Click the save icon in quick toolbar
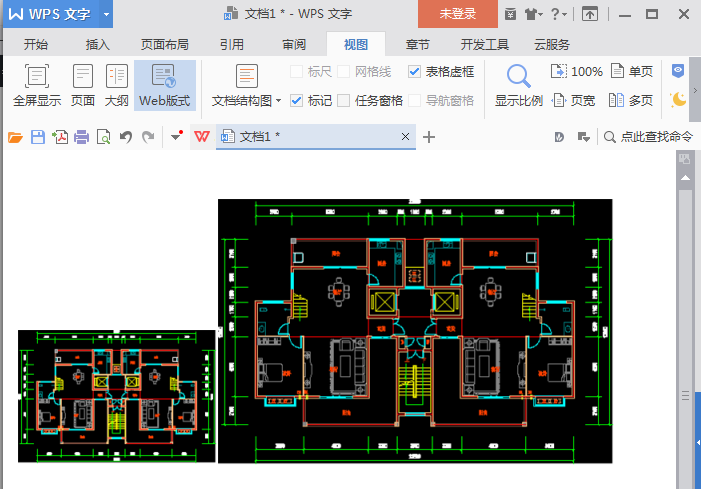701x489 pixels. point(38,137)
